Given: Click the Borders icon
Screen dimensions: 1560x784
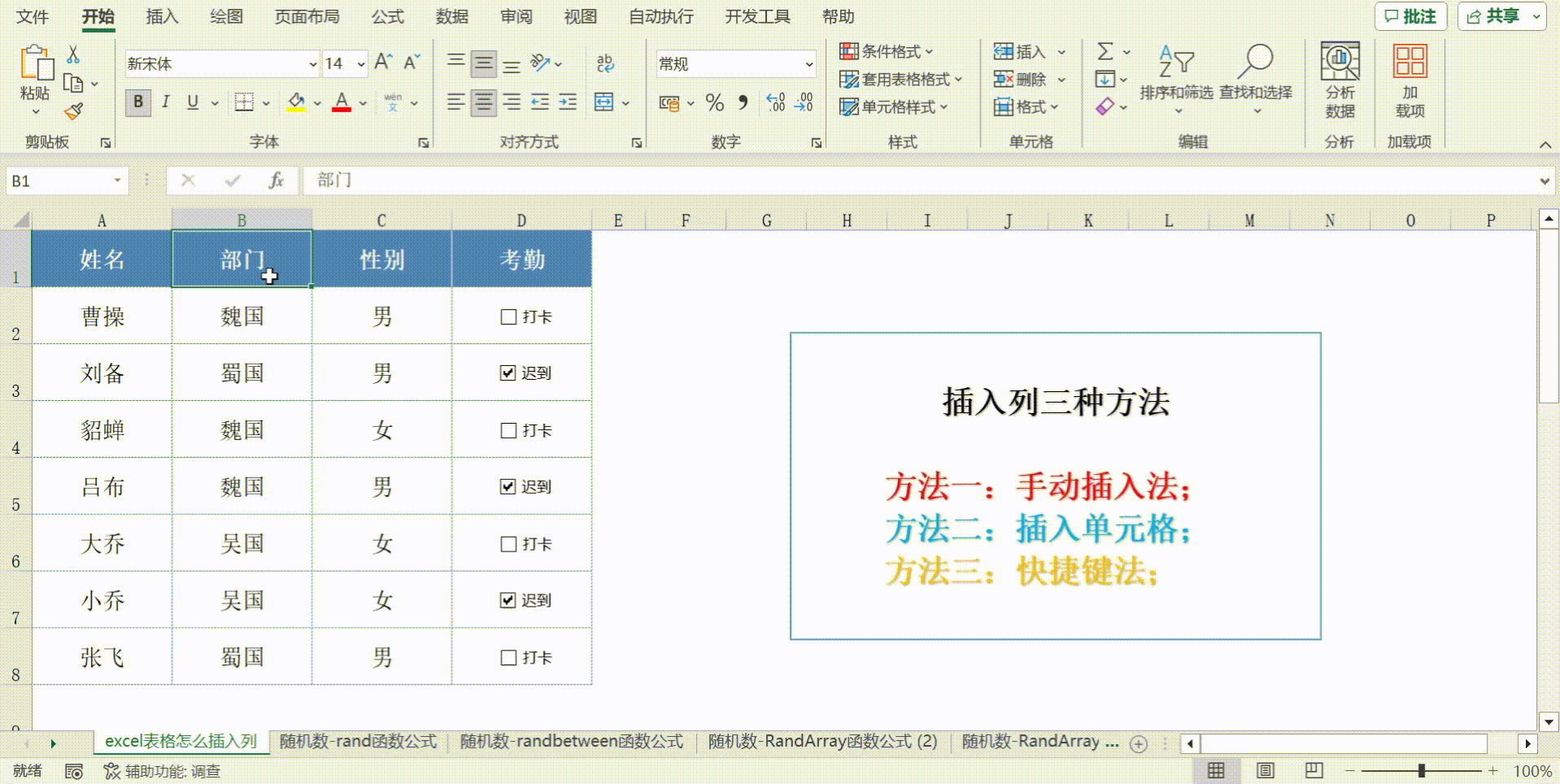Looking at the screenshot, I should pos(244,102).
